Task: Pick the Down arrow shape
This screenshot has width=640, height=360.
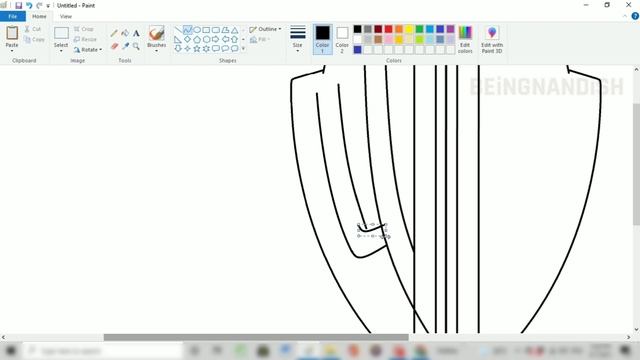Action: [178, 49]
